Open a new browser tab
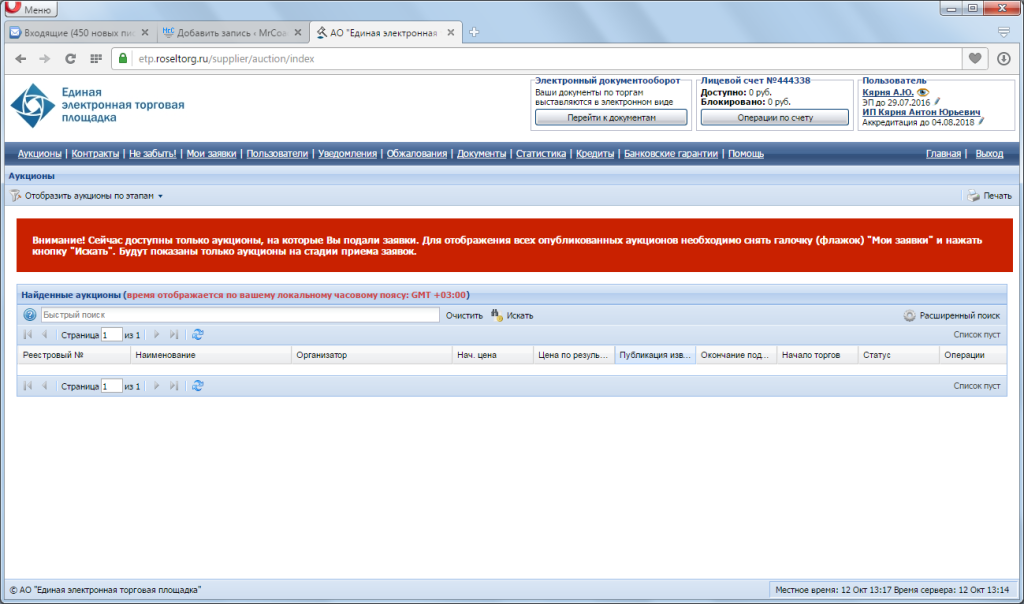 [474, 32]
